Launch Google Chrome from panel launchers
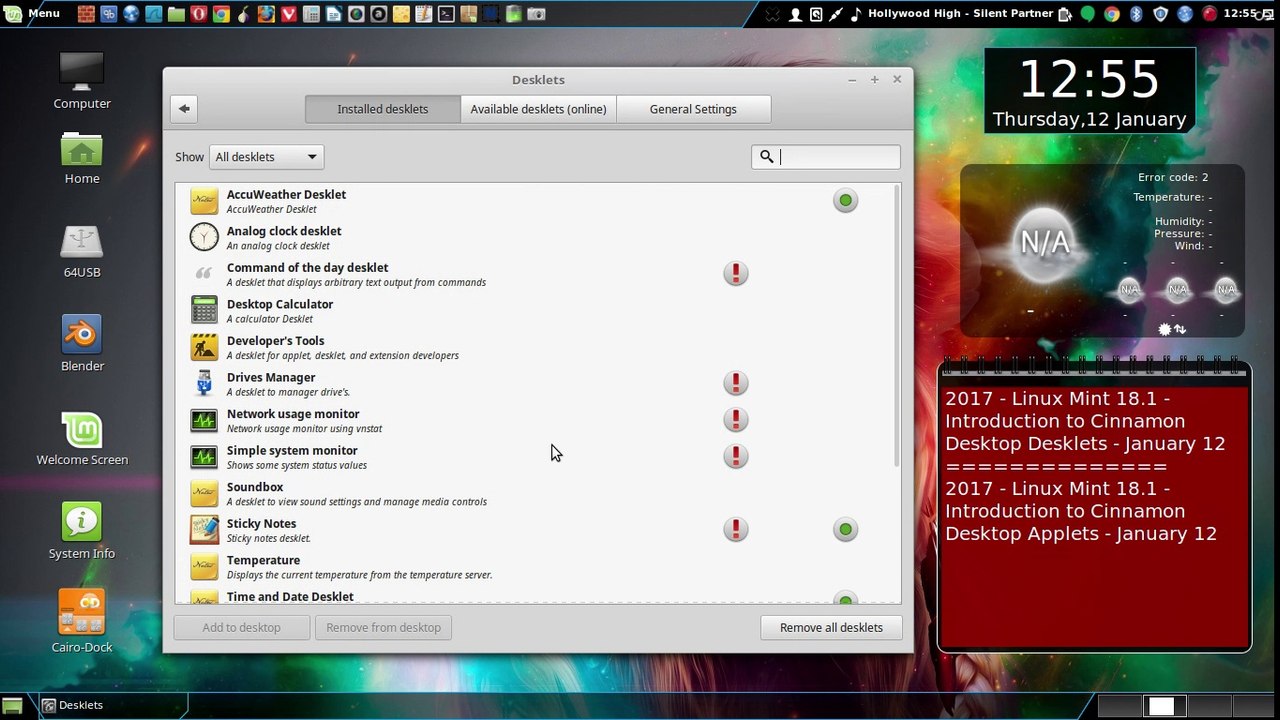 click(x=221, y=14)
